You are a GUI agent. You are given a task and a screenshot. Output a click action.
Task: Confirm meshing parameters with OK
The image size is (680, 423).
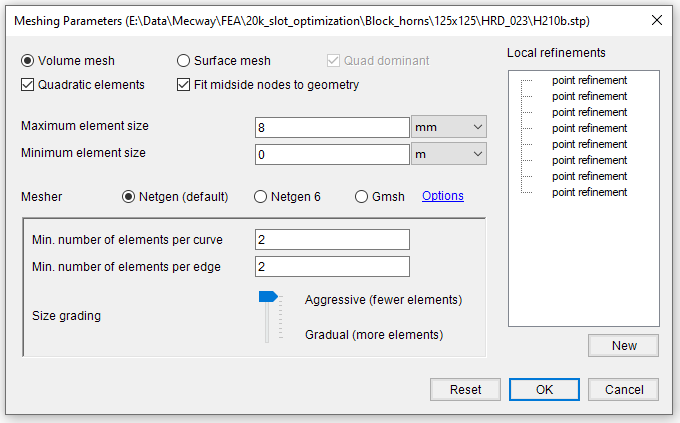pyautogui.click(x=544, y=390)
